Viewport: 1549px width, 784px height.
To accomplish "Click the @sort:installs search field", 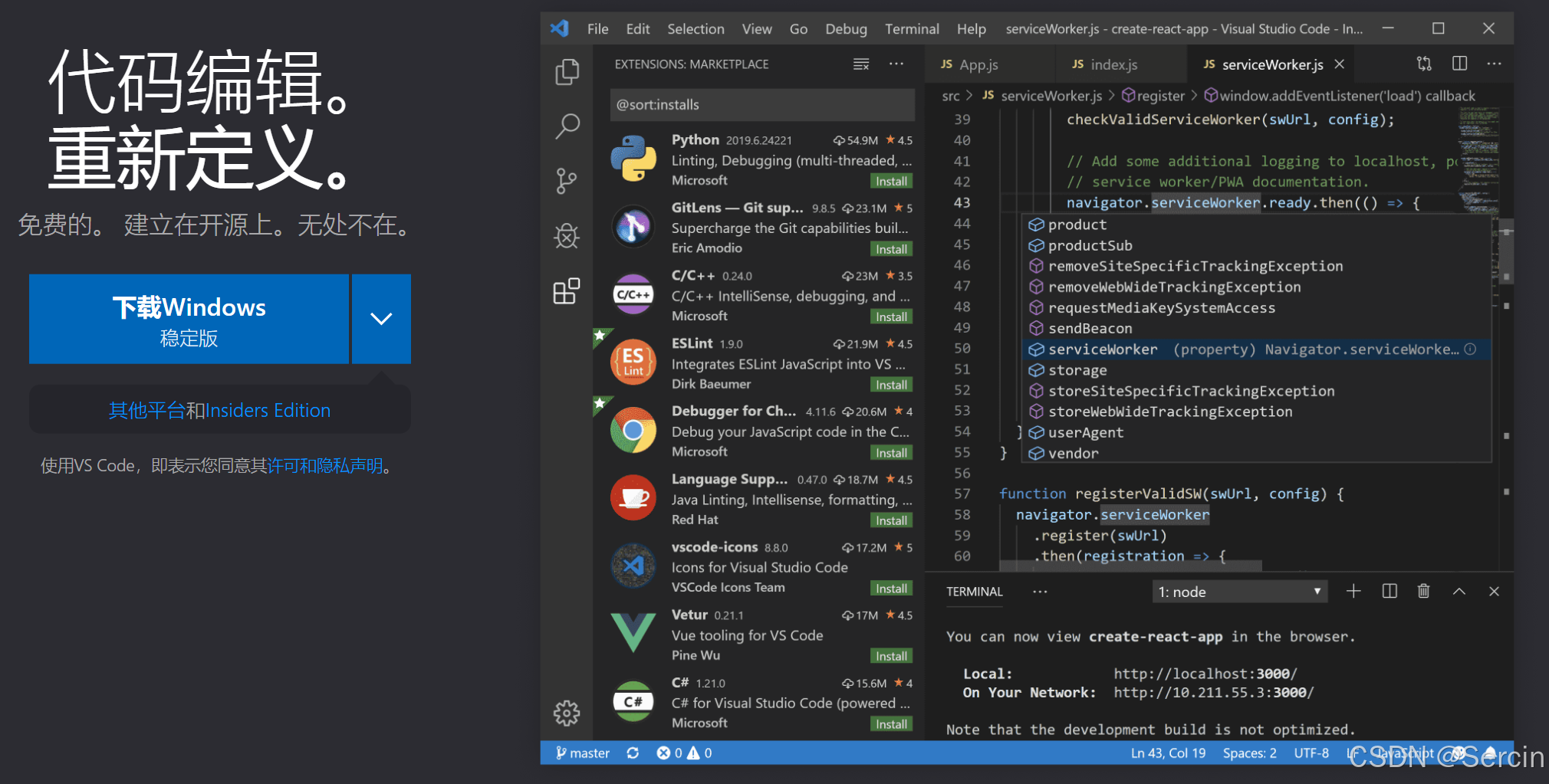I will pos(762,105).
